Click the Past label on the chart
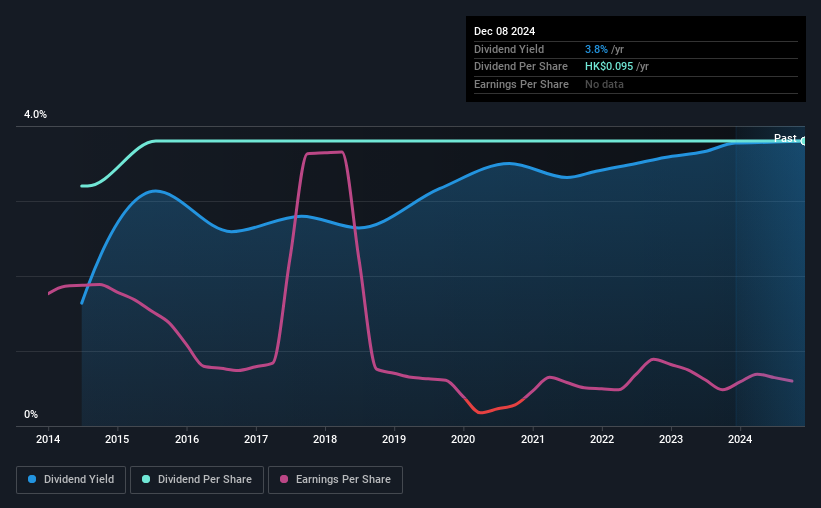 coord(785,138)
